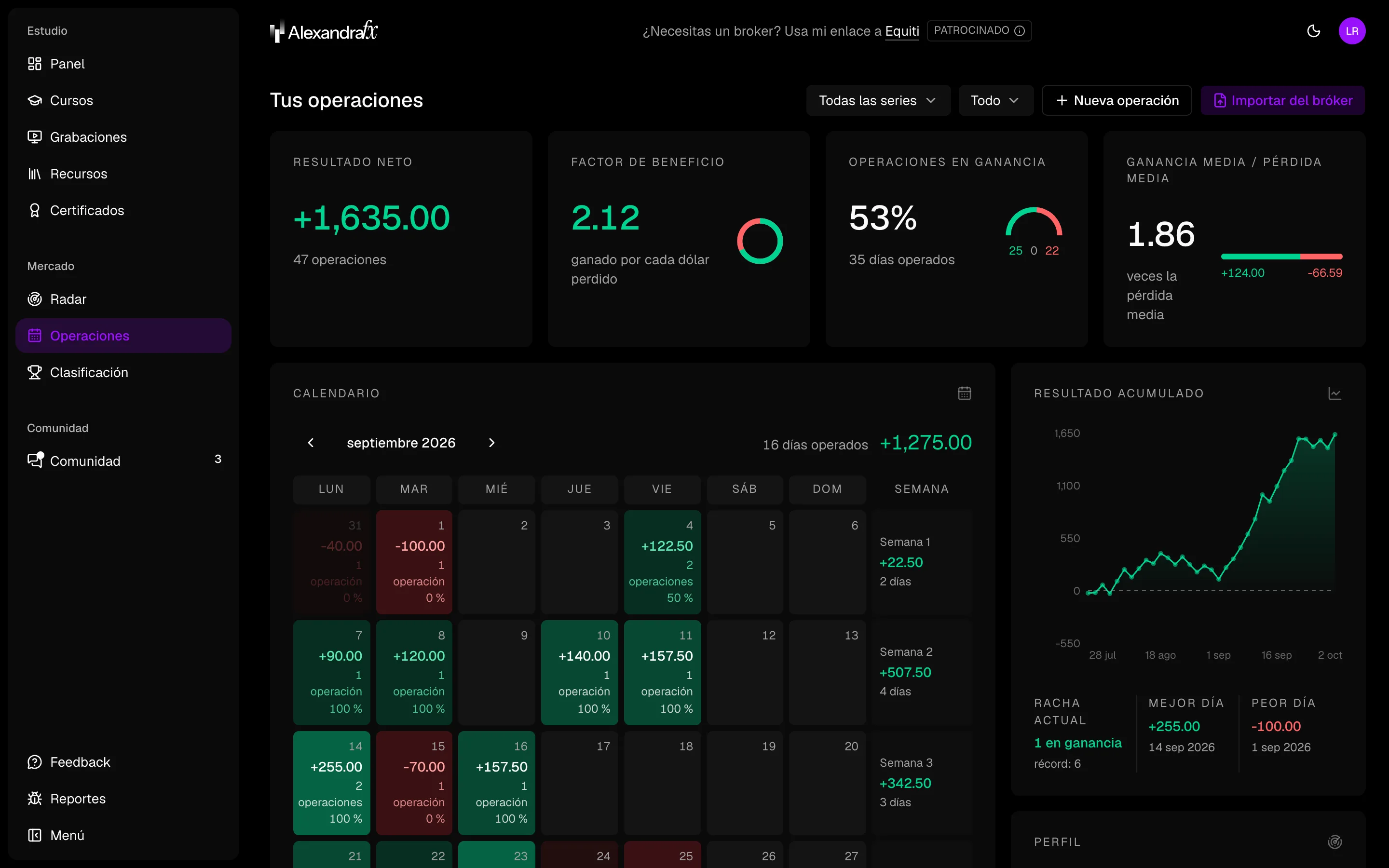1389x868 pixels.
Task: Click Peor día value -100.00
Action: coord(1275,726)
